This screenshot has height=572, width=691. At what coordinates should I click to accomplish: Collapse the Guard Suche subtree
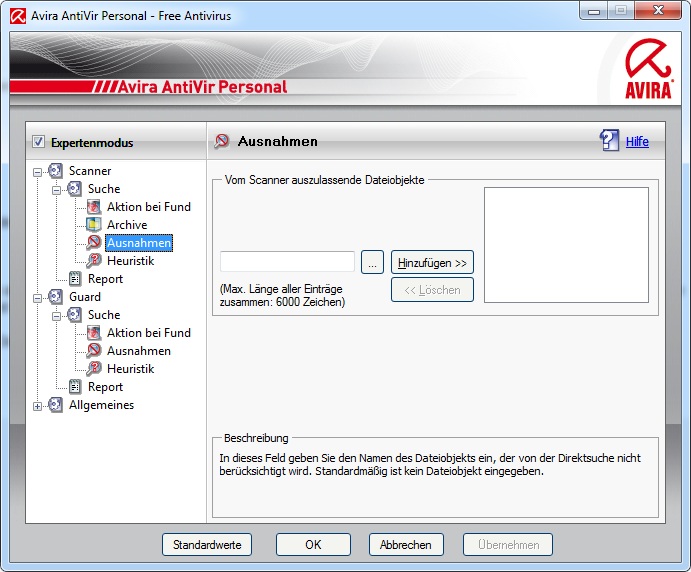[56, 316]
